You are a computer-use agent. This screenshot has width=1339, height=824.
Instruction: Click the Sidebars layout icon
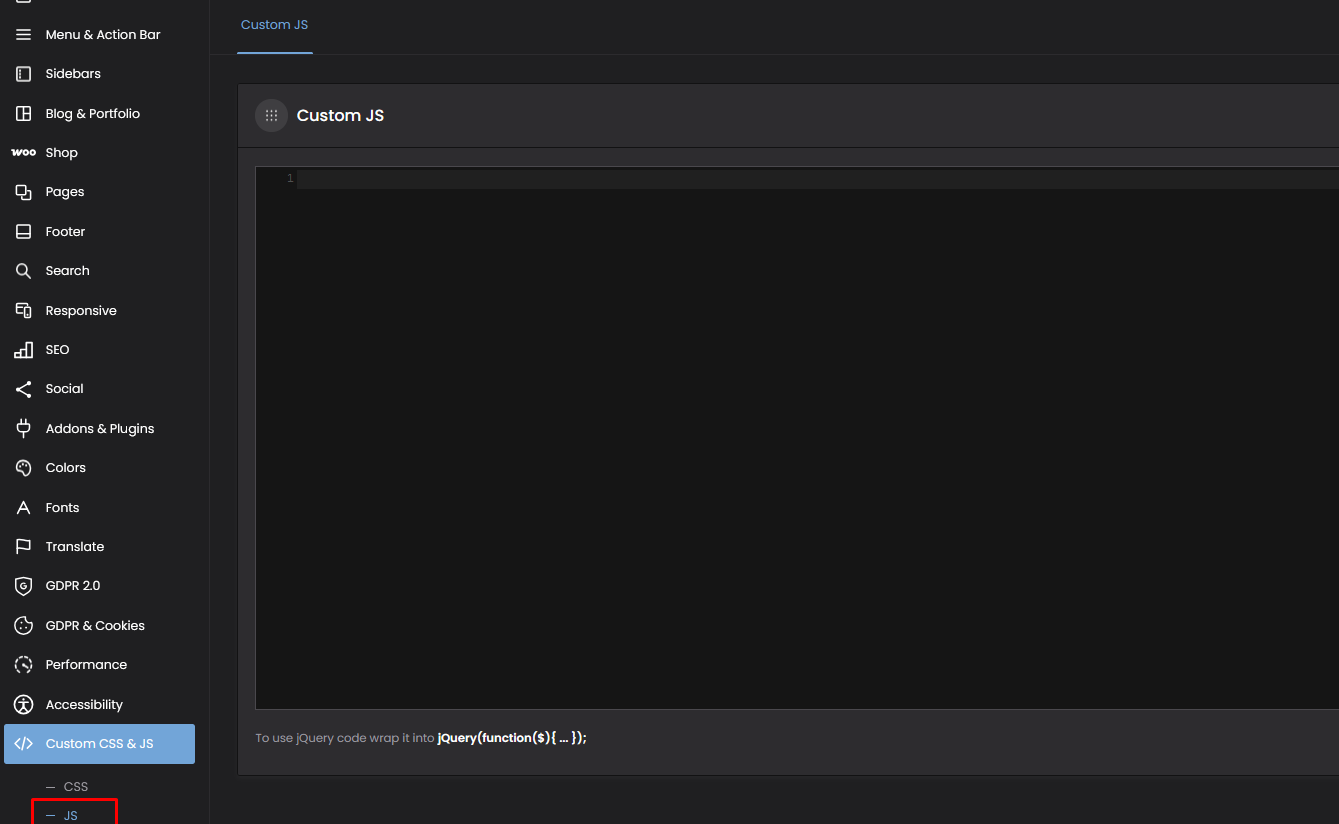point(24,74)
